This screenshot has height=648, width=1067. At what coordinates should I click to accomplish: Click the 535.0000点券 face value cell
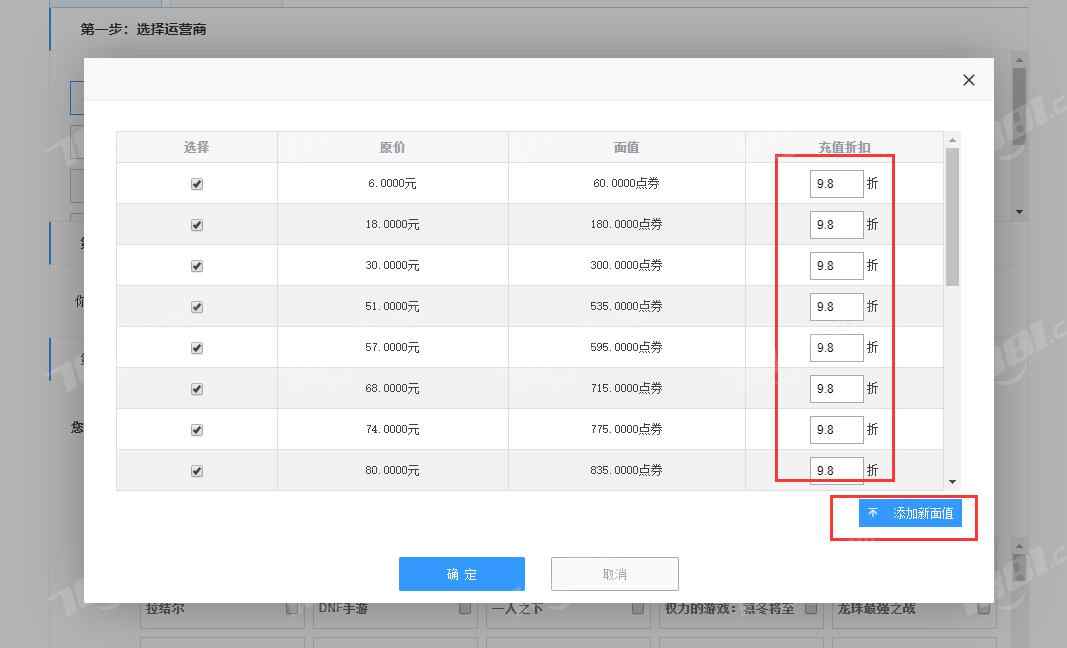point(626,306)
